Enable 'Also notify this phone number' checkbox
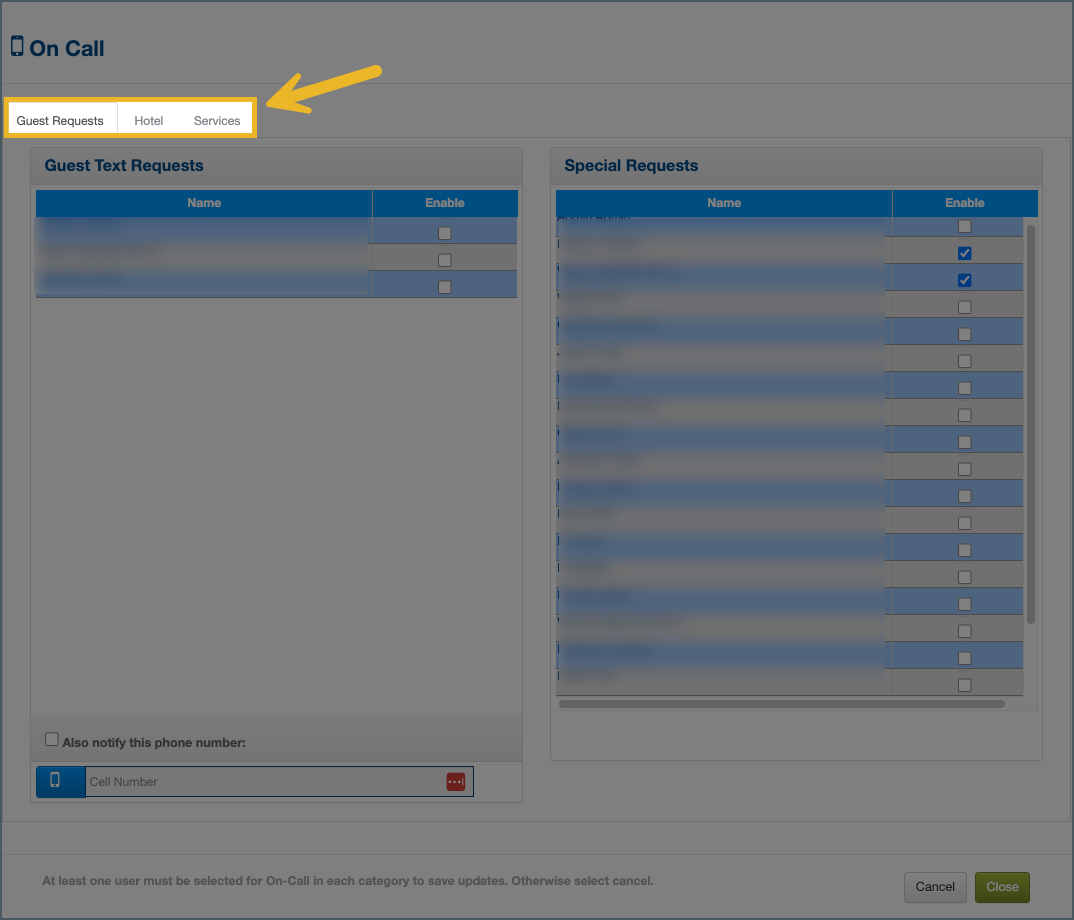Image resolution: width=1074 pixels, height=920 pixels. pos(52,740)
